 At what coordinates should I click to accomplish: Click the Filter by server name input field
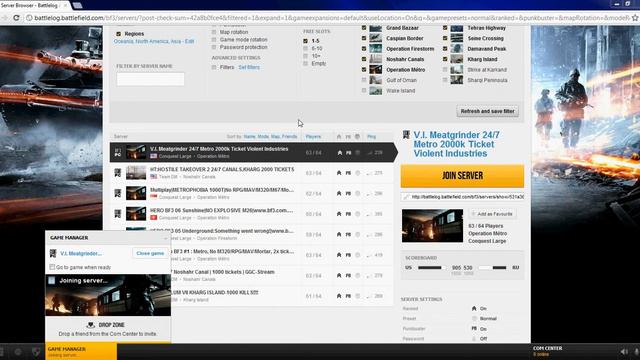(x=150, y=79)
